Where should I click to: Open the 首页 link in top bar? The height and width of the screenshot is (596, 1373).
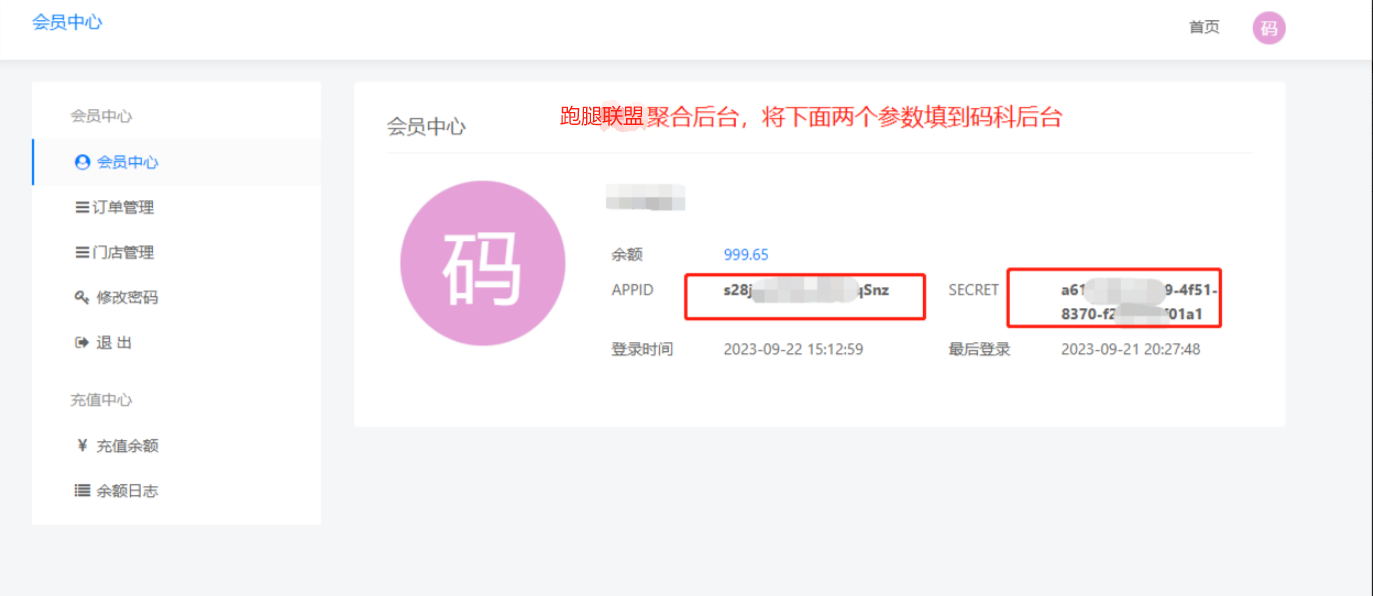tap(1204, 27)
